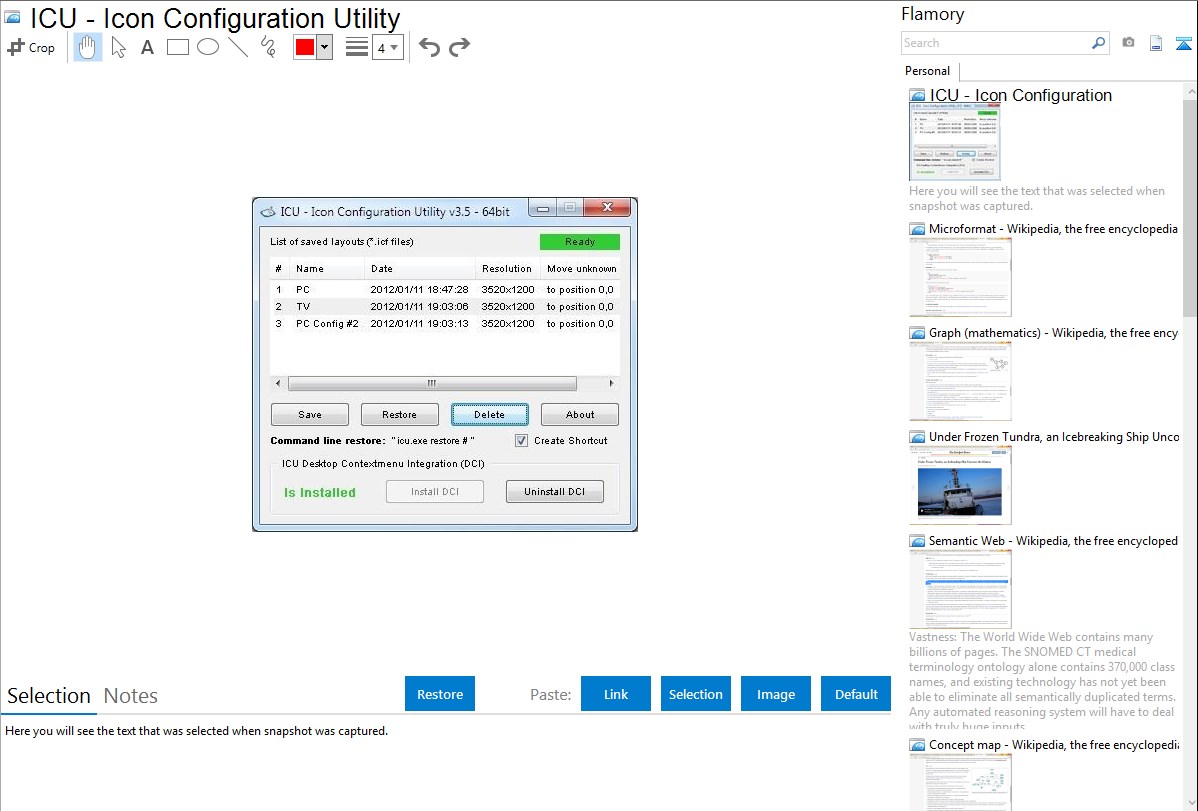Click the ICU window title icon
This screenshot has width=1198, height=811.
267,212
